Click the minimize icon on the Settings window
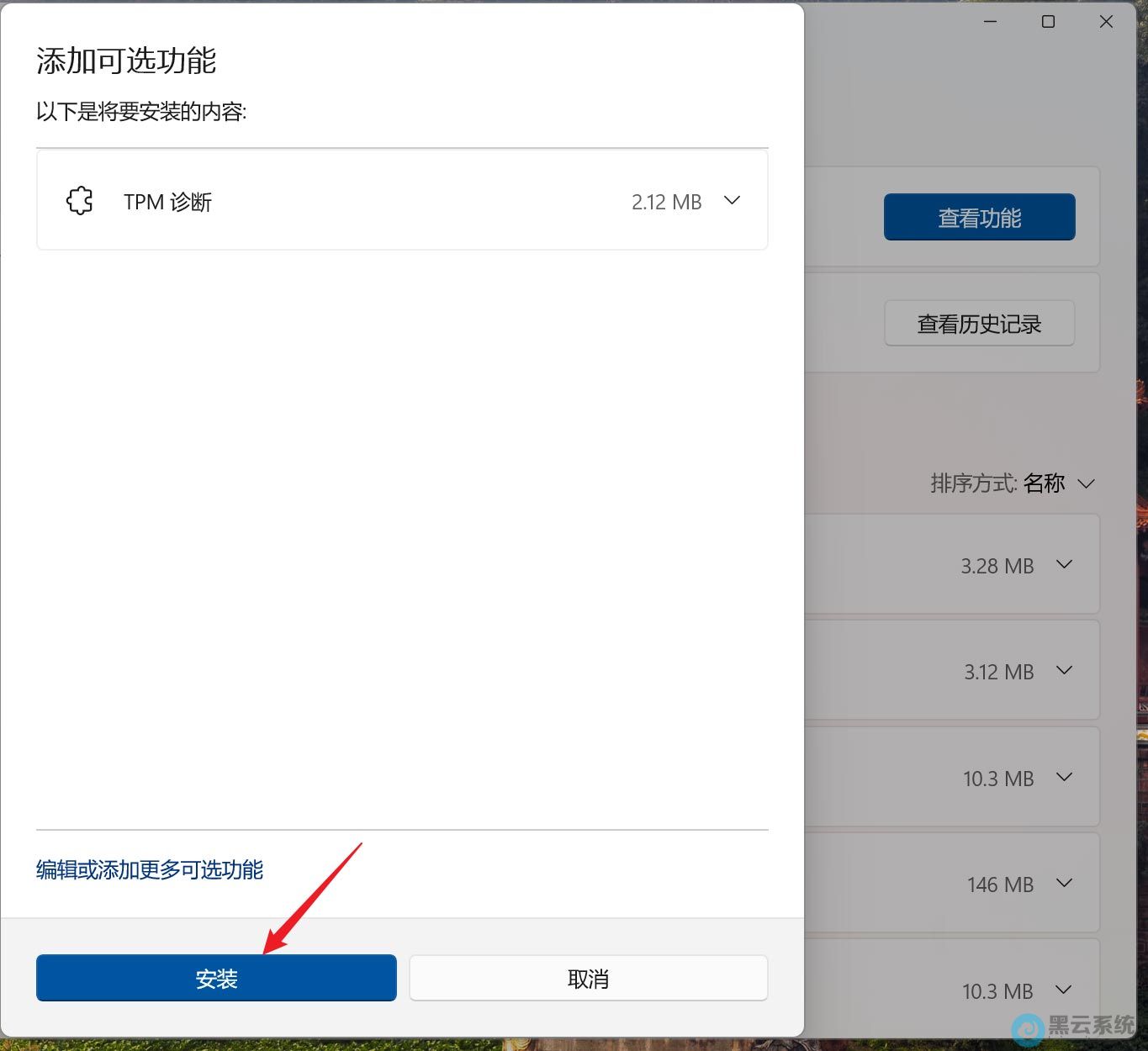Image resolution: width=1148 pixels, height=1051 pixels. pos(990,21)
